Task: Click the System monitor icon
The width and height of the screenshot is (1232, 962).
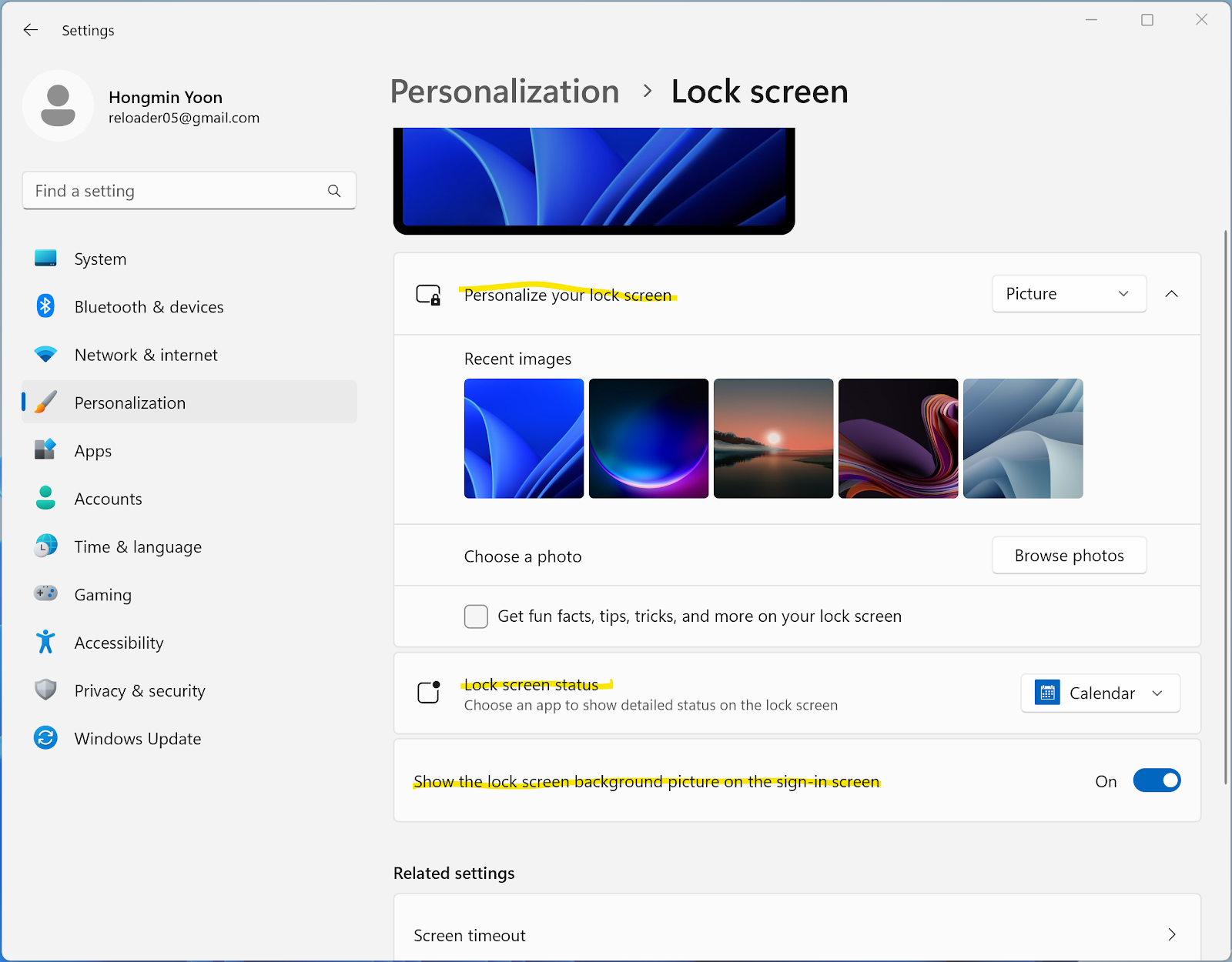Action: (x=45, y=259)
